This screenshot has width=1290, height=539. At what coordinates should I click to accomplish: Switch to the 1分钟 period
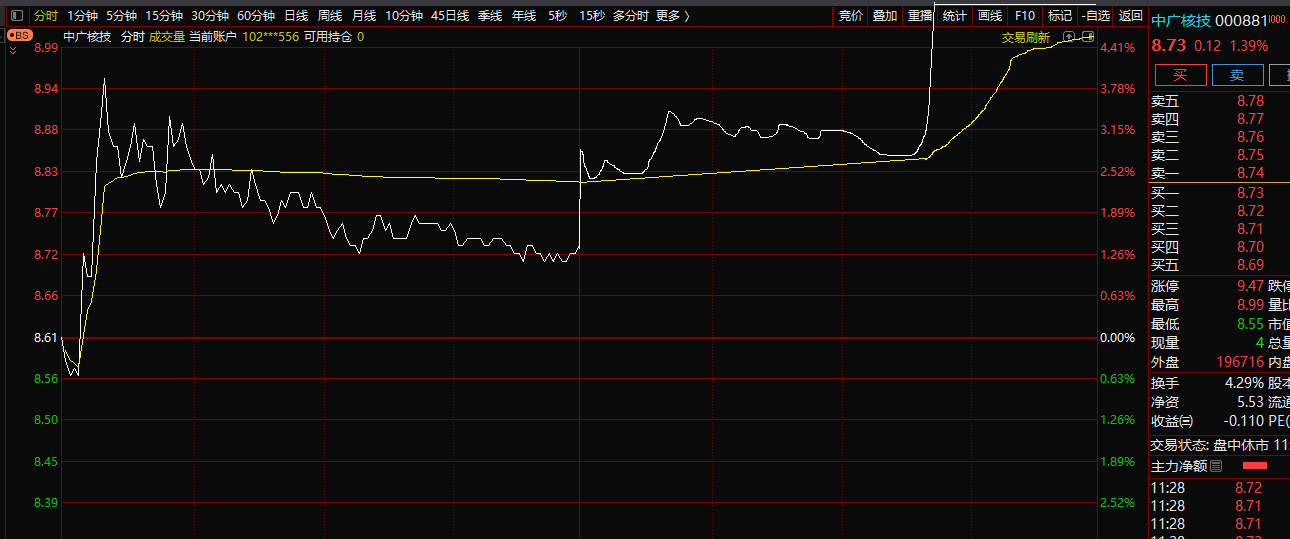click(82, 16)
